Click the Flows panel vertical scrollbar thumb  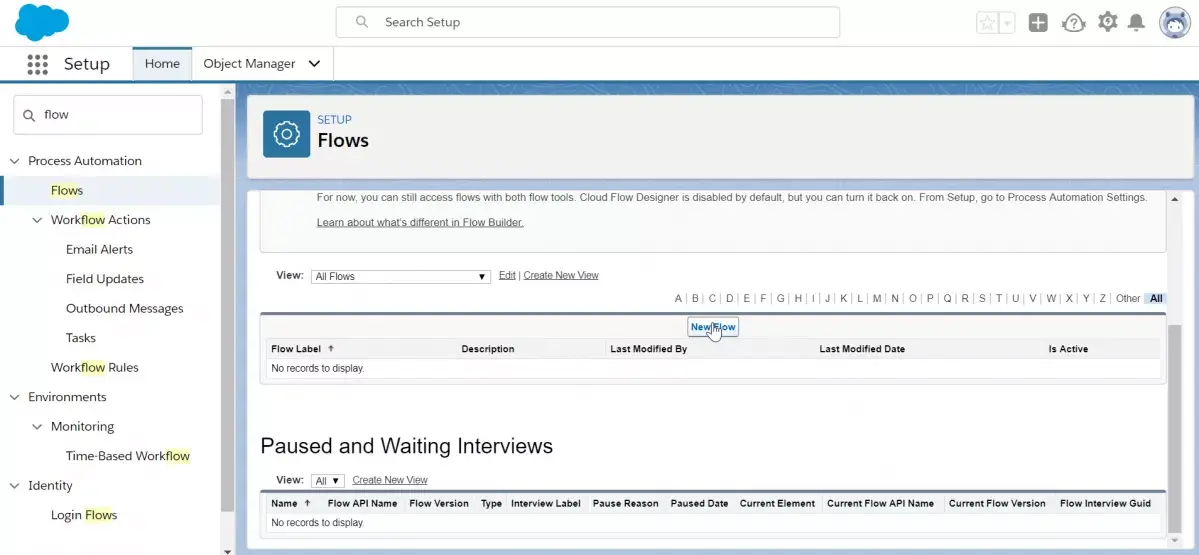(1175, 428)
